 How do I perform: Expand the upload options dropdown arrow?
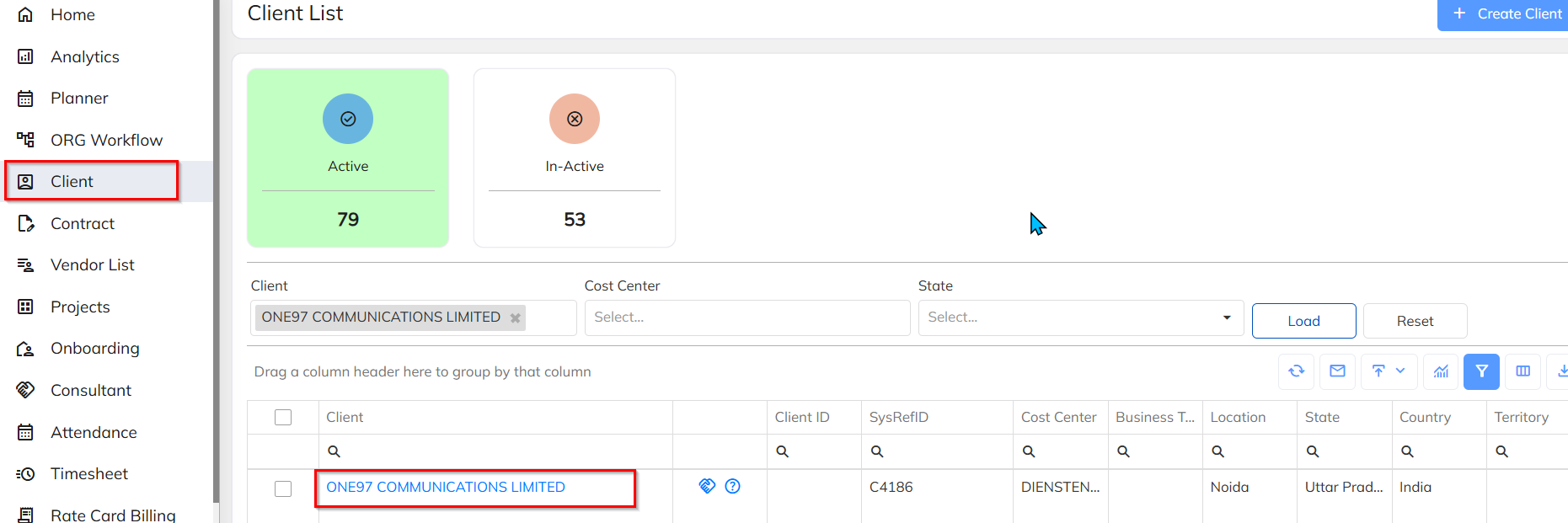click(1400, 371)
